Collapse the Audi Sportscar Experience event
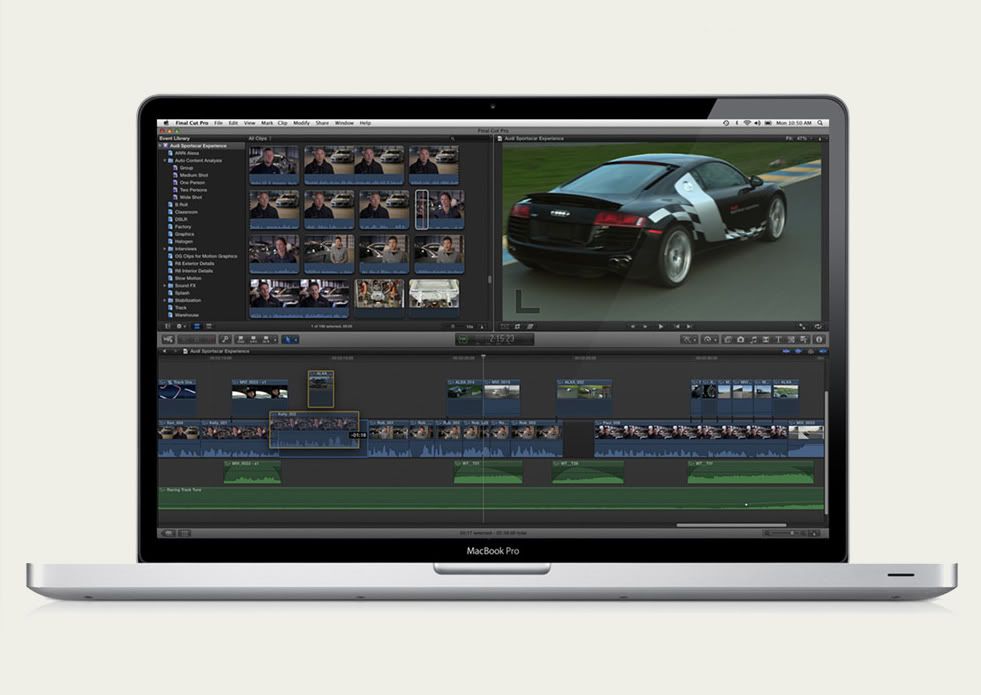 (160, 146)
